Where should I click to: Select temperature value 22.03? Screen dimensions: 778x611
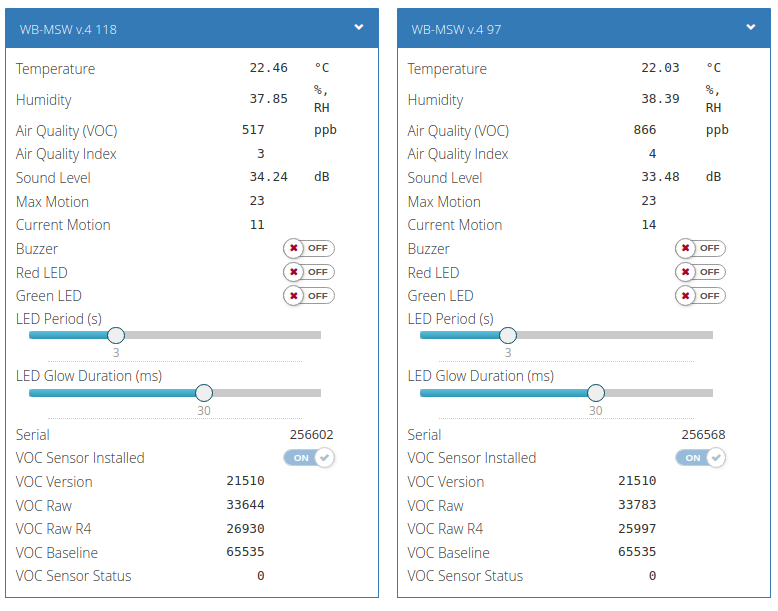(660, 68)
